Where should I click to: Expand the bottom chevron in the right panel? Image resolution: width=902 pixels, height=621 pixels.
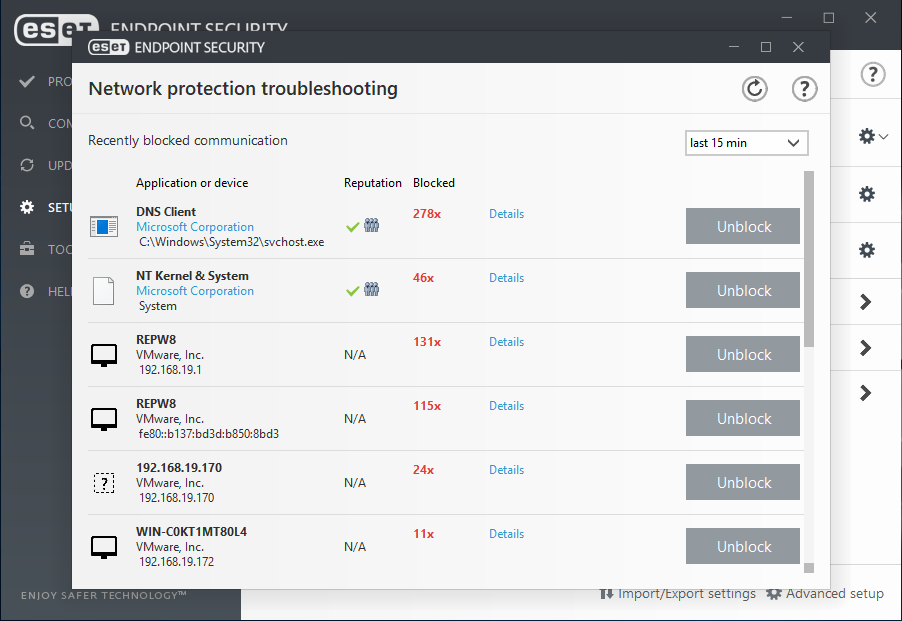coord(866,393)
